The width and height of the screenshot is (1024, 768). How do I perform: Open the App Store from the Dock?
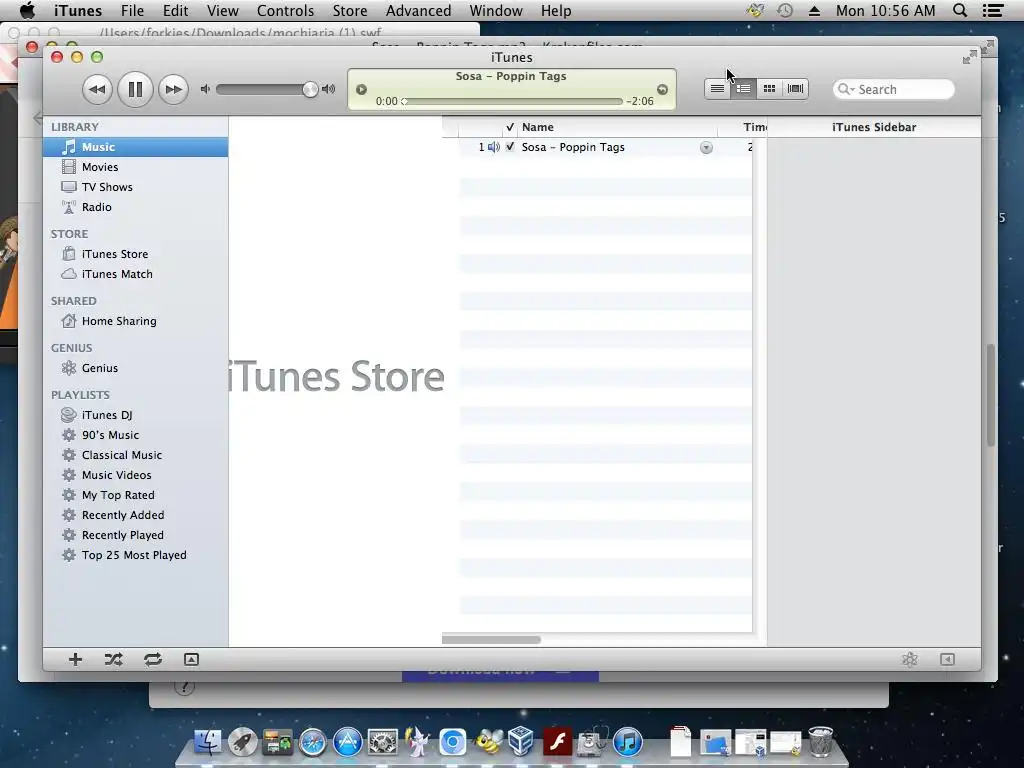click(x=348, y=743)
